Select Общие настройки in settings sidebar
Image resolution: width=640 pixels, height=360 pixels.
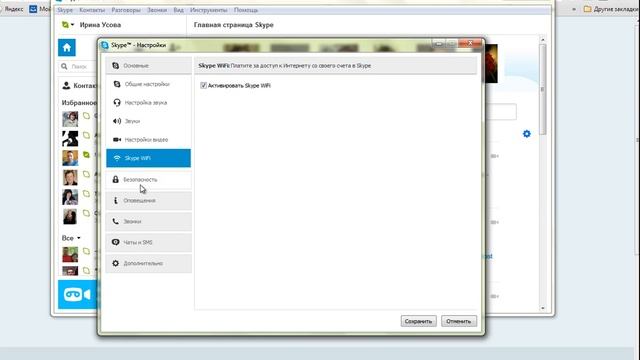[x=149, y=84]
